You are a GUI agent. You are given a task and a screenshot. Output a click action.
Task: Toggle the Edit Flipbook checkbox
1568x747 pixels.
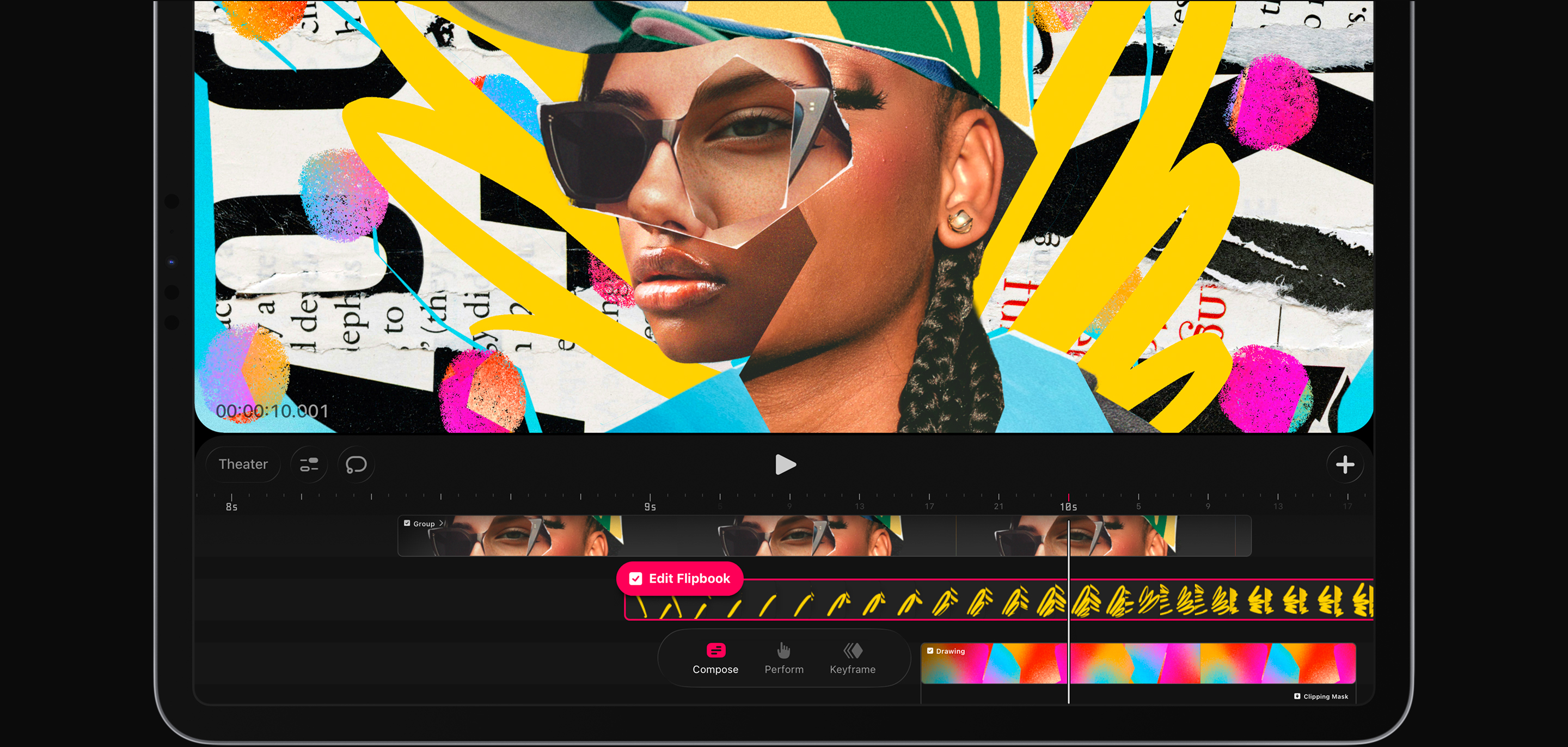coord(635,578)
